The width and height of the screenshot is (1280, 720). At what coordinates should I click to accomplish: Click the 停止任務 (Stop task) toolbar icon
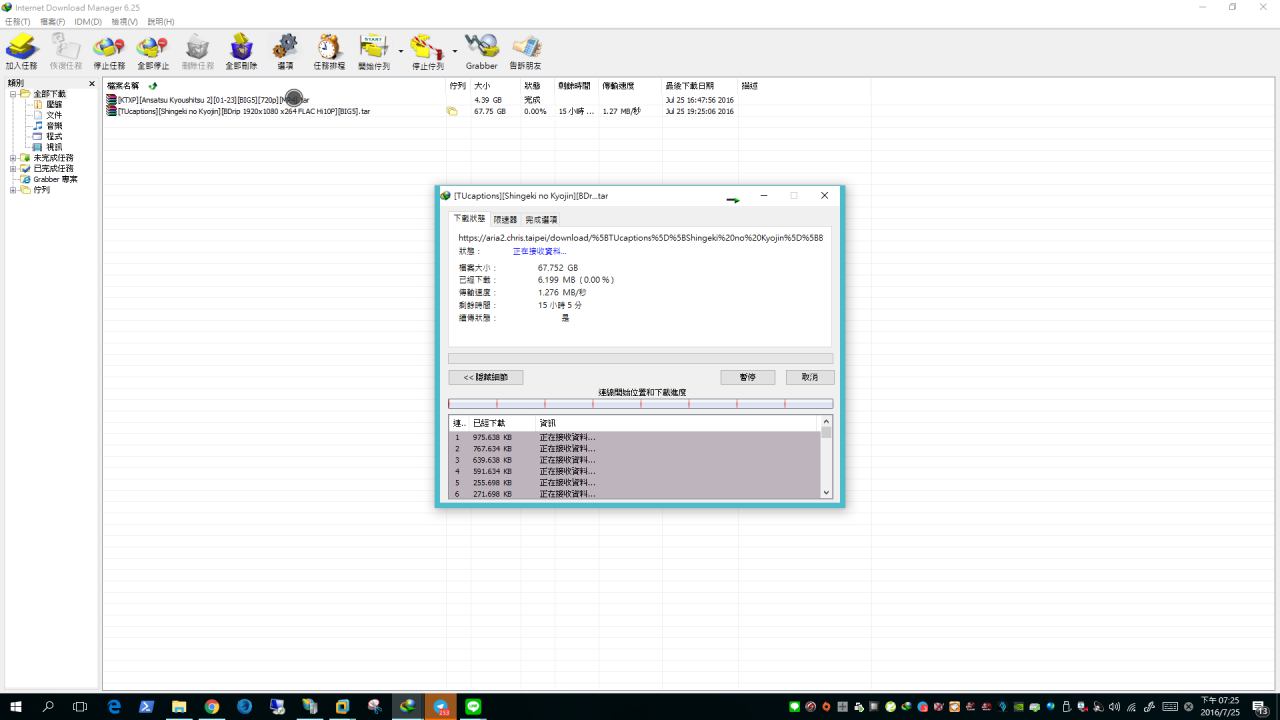click(x=109, y=51)
